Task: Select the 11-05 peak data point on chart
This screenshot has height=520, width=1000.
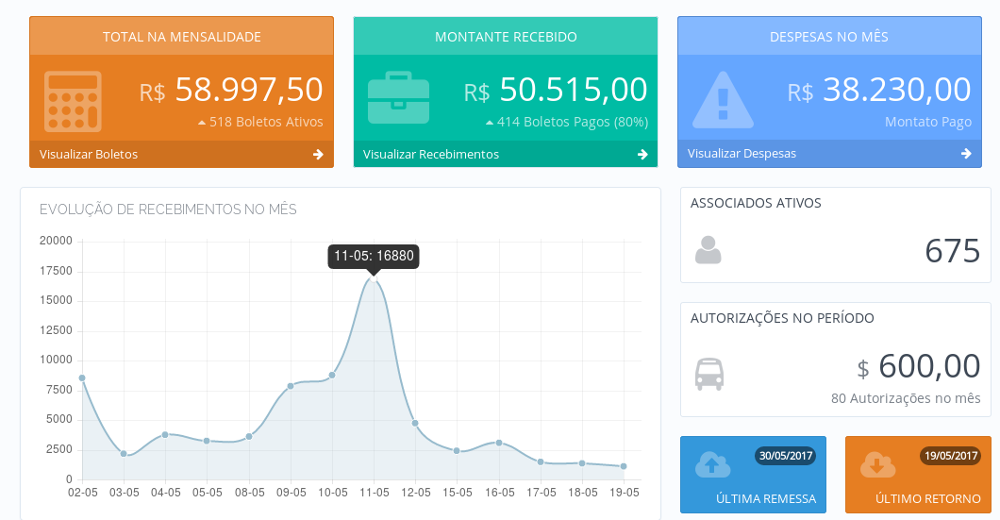Action: point(374,279)
